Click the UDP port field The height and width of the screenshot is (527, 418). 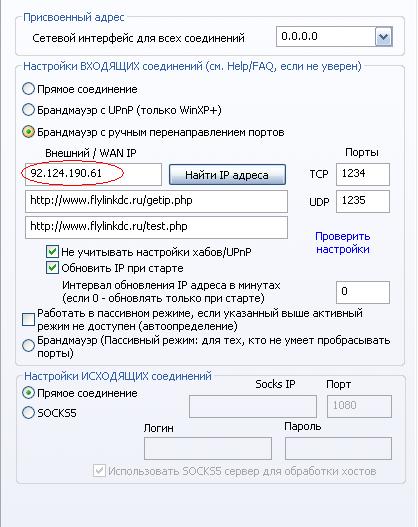363,201
